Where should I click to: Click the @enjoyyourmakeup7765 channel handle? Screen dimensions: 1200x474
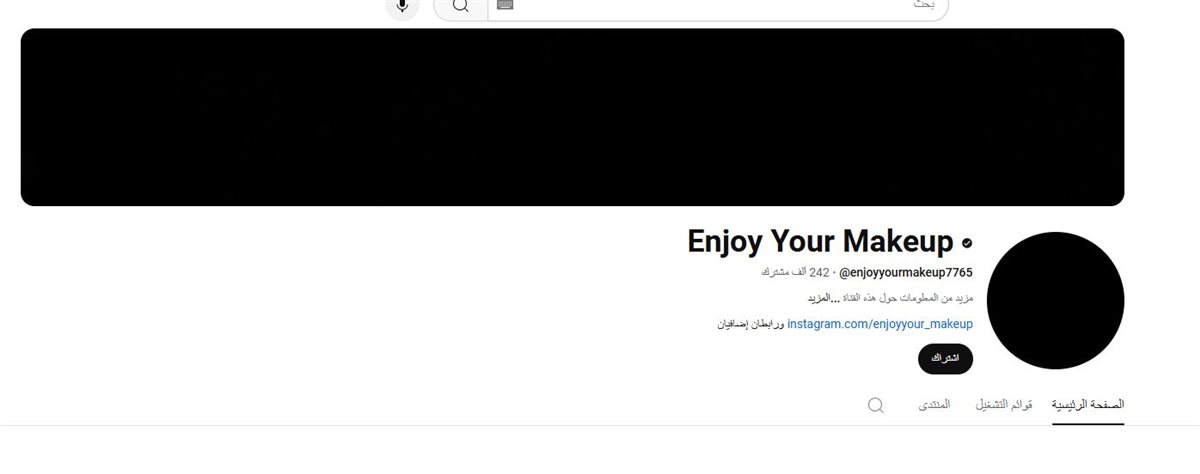coord(905,272)
